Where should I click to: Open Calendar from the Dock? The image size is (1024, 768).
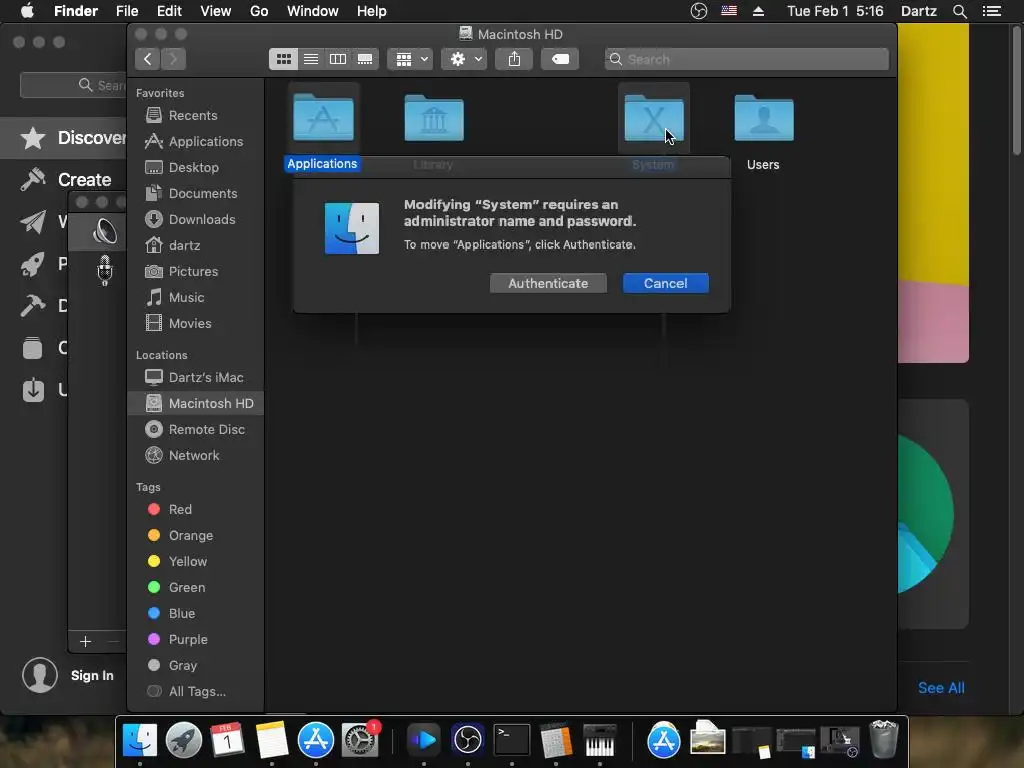227,740
